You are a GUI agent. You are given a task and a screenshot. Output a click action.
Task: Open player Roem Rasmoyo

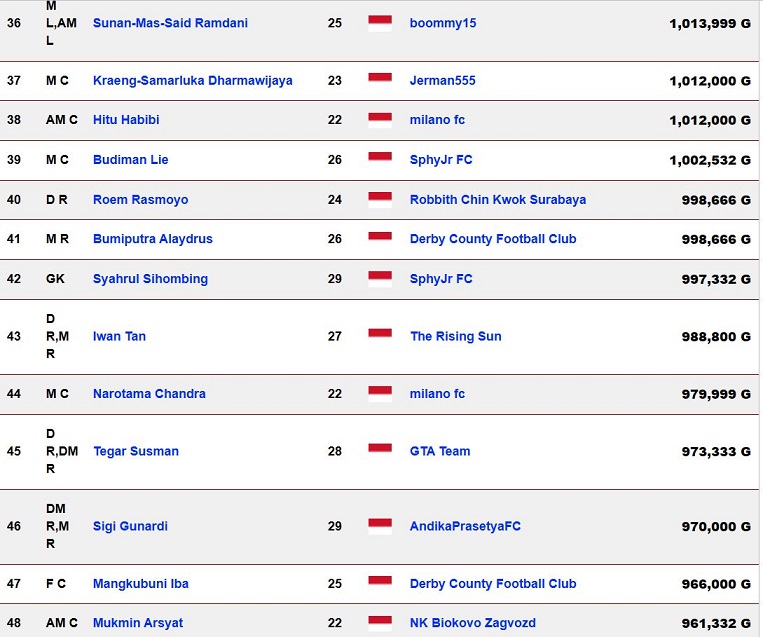point(141,200)
